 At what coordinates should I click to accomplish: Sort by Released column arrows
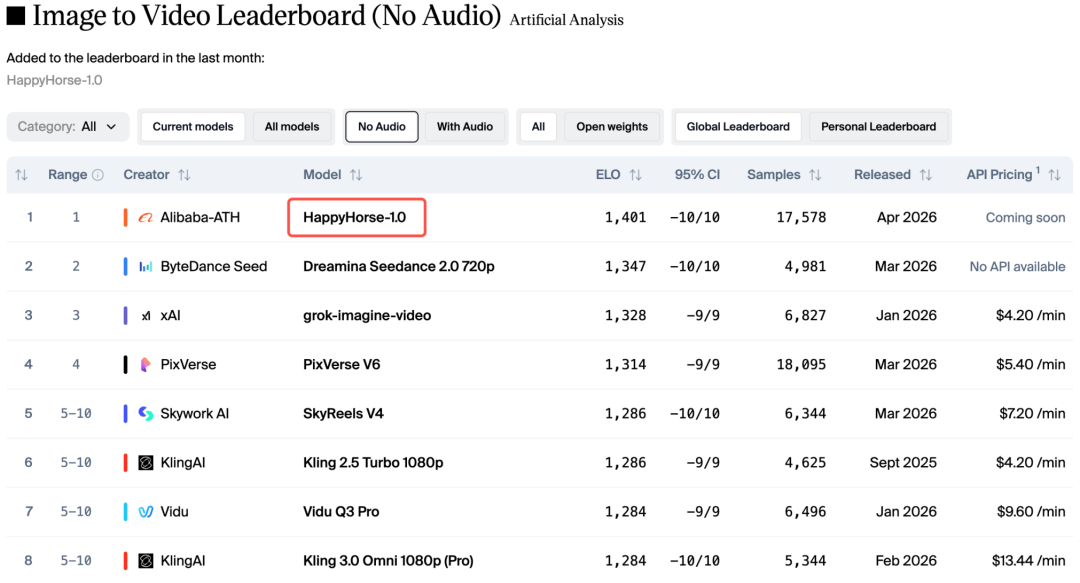click(x=925, y=175)
